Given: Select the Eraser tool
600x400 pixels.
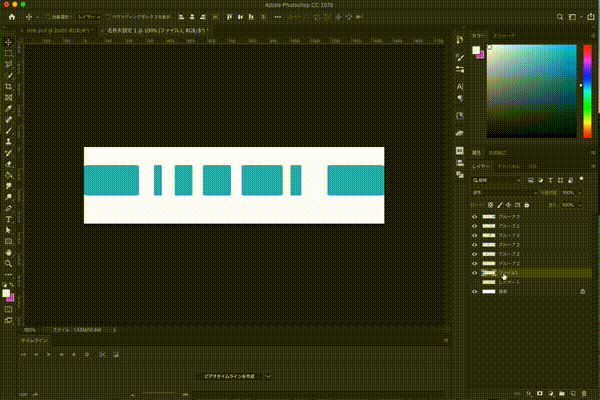Looking at the screenshot, I should 8,164.
